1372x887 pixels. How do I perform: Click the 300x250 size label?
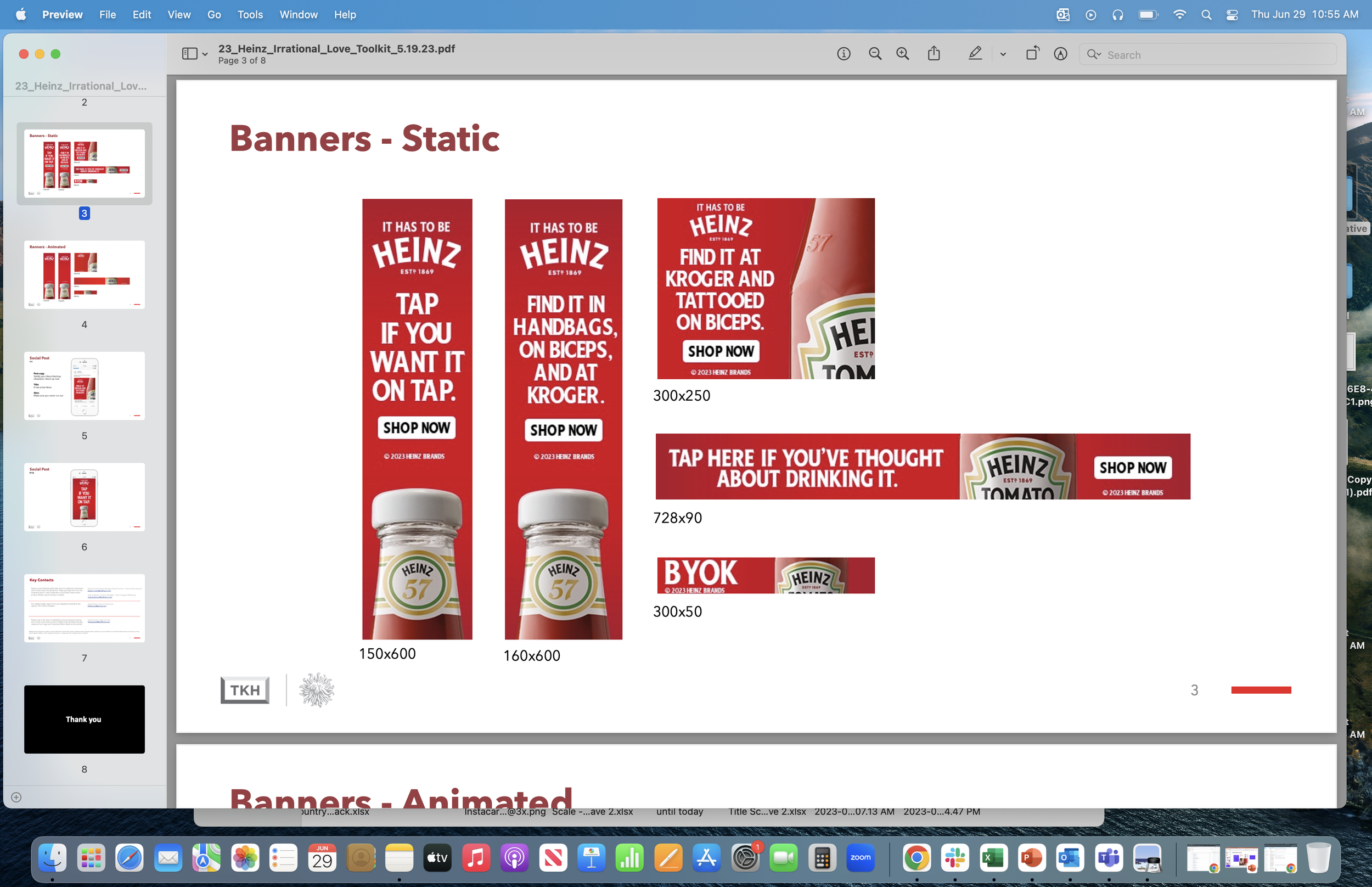click(681, 396)
